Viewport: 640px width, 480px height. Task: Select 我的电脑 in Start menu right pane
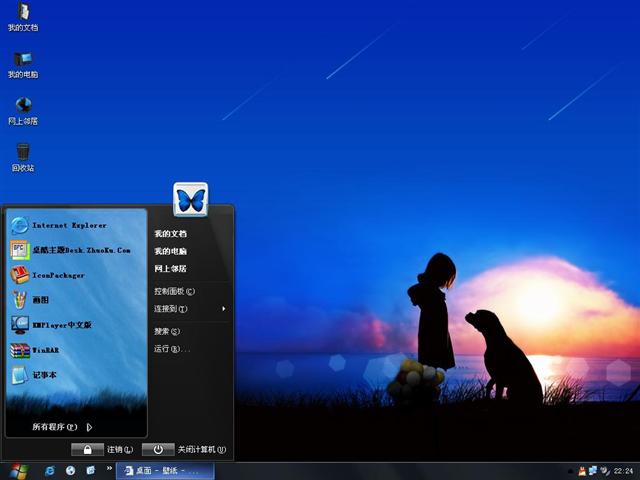171,251
